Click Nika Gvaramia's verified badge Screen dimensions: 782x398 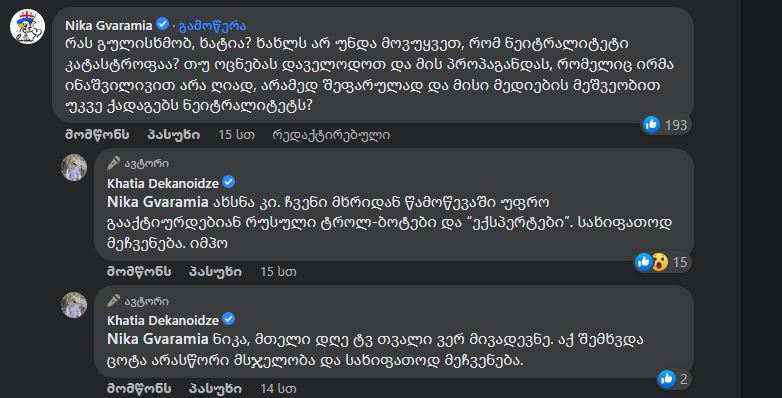pos(162,24)
